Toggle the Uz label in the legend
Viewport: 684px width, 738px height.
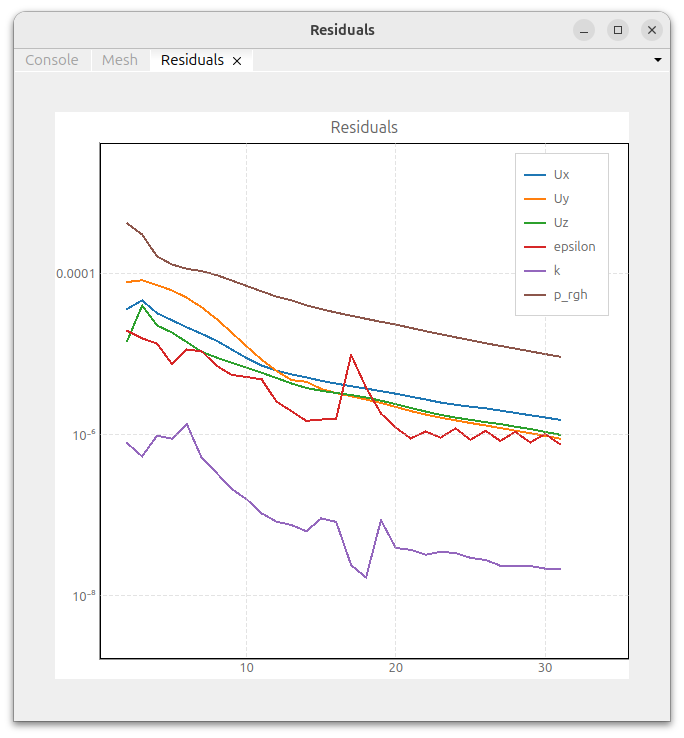point(561,223)
